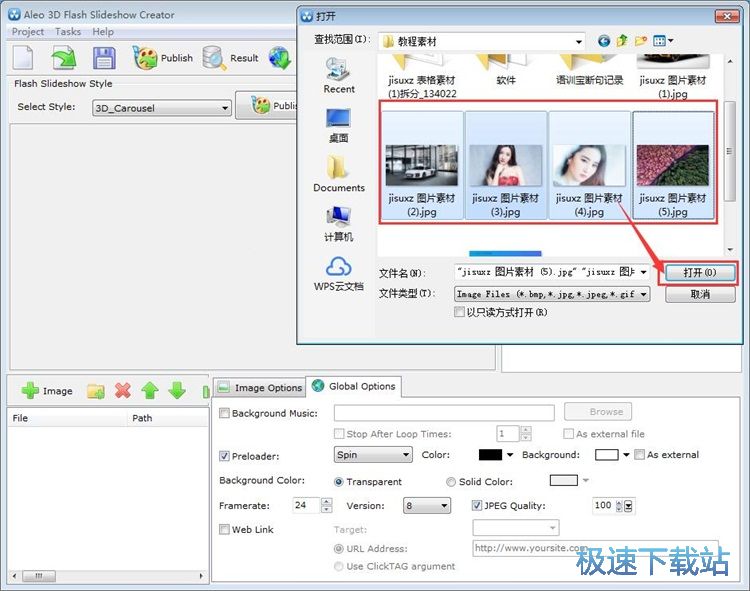Screen dimensions: 750x591
Task: Increase the Framerate stepper value
Action: click(327, 502)
